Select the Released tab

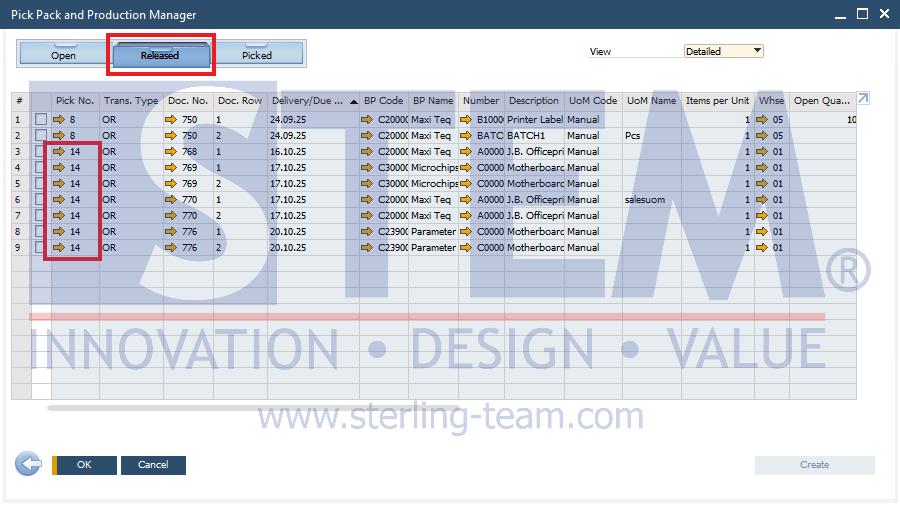[x=160, y=55]
